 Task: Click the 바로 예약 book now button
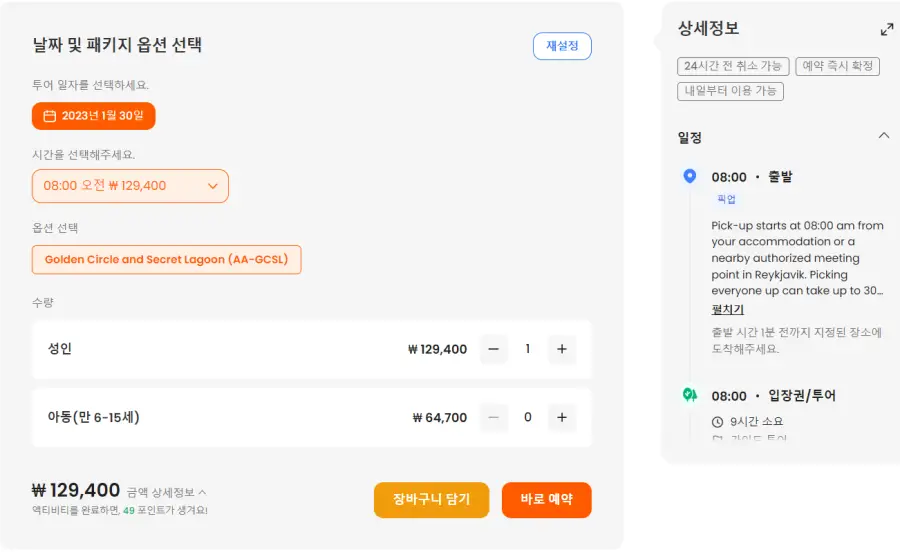coord(546,500)
